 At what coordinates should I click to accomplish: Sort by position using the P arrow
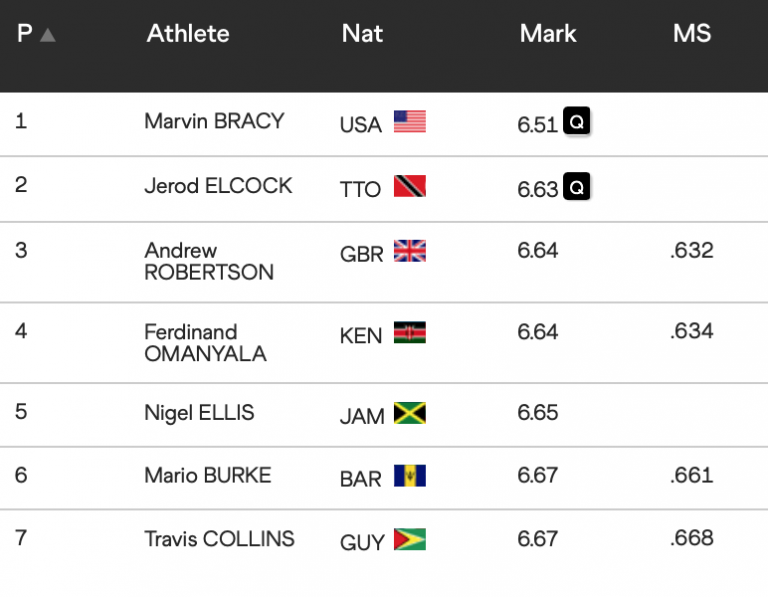point(47,35)
